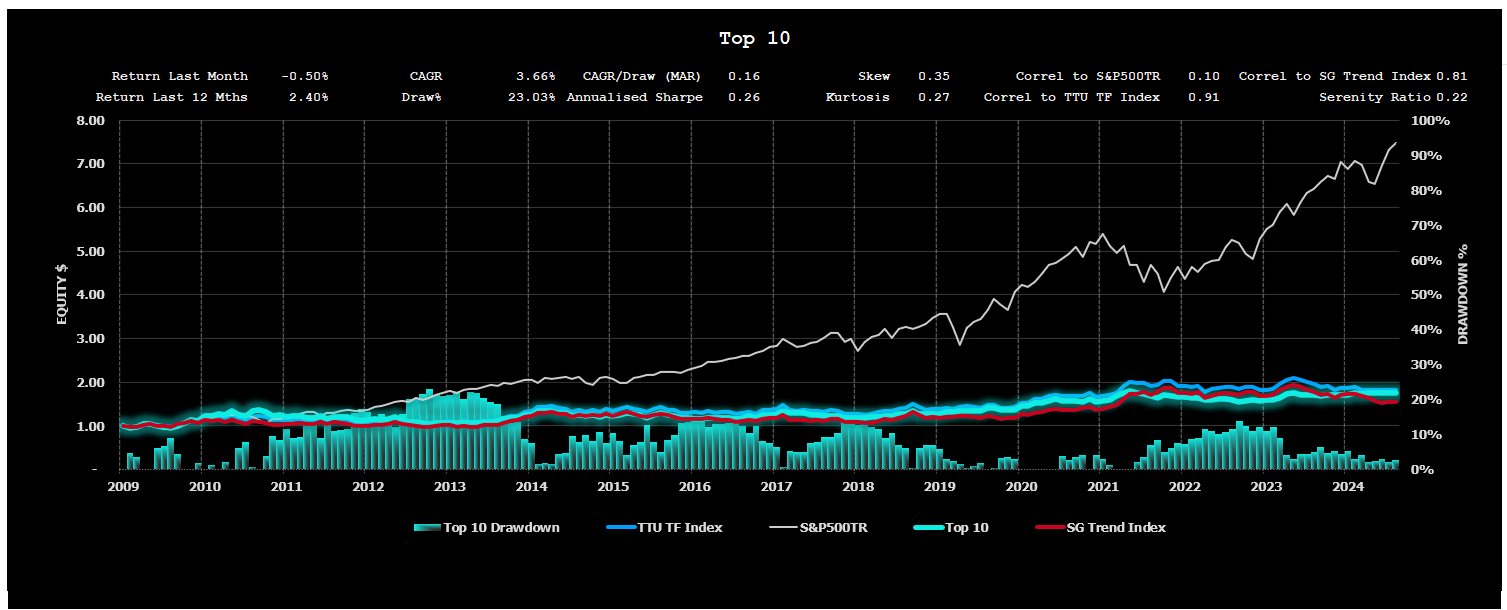Click the 2009 year label on the x-axis

tap(122, 487)
